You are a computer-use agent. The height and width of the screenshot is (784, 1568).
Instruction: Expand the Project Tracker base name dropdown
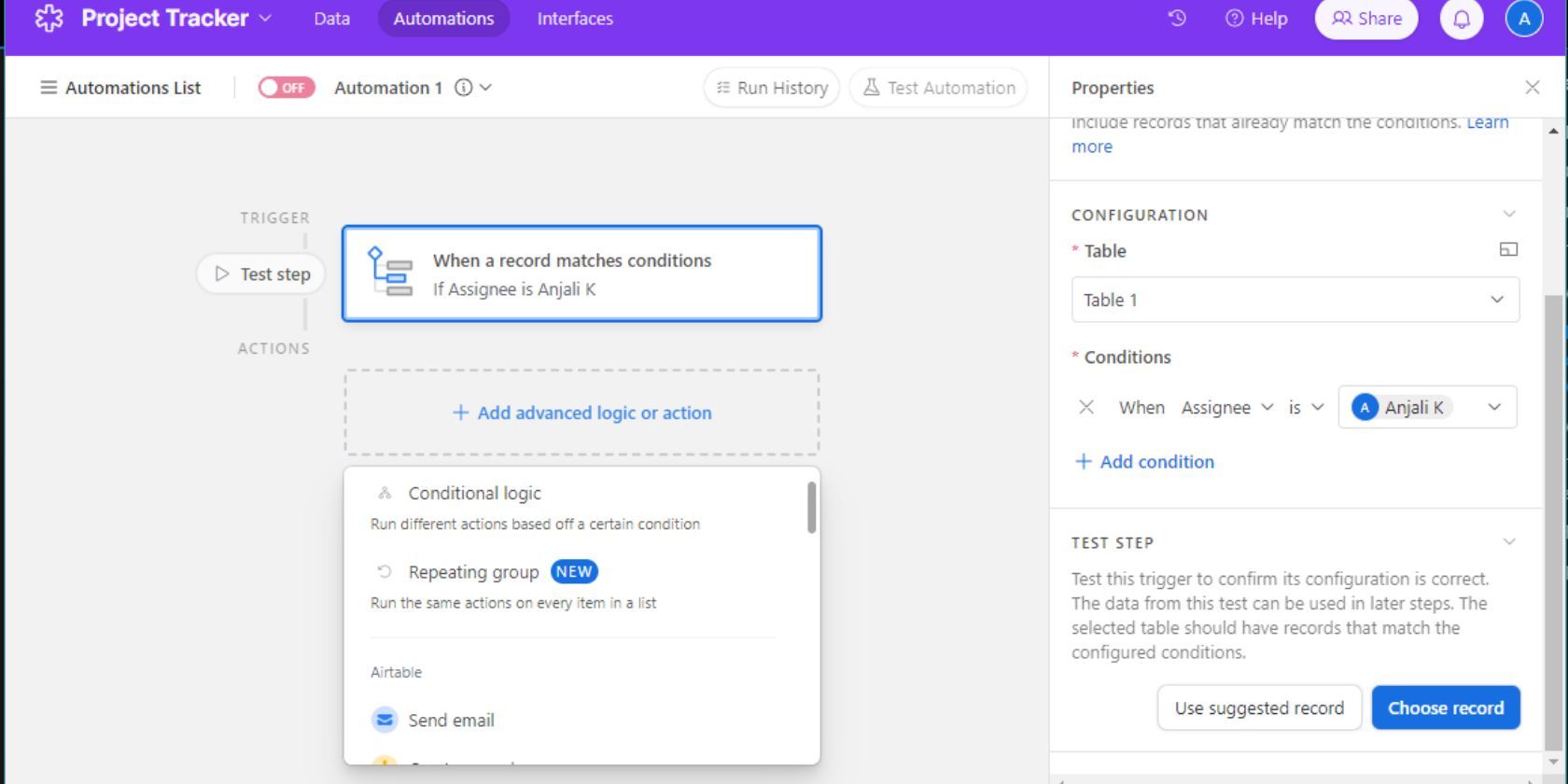coord(265,18)
